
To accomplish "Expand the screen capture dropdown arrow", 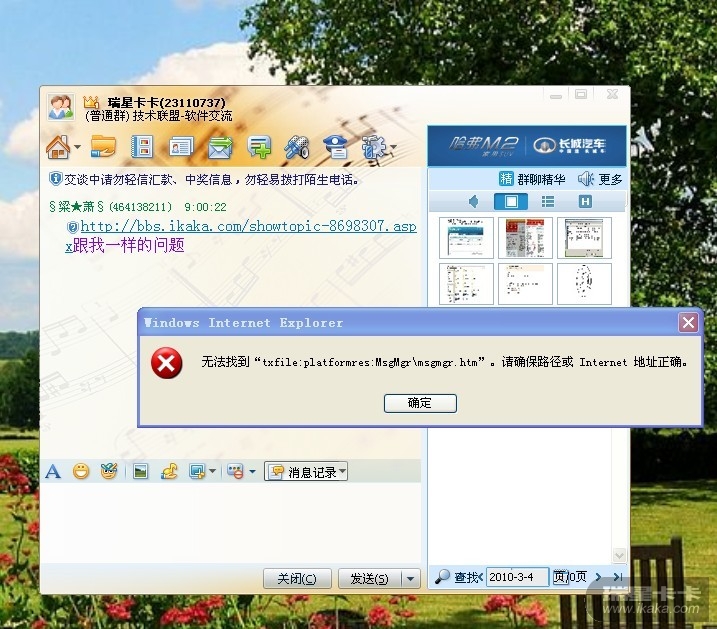I will (213, 471).
